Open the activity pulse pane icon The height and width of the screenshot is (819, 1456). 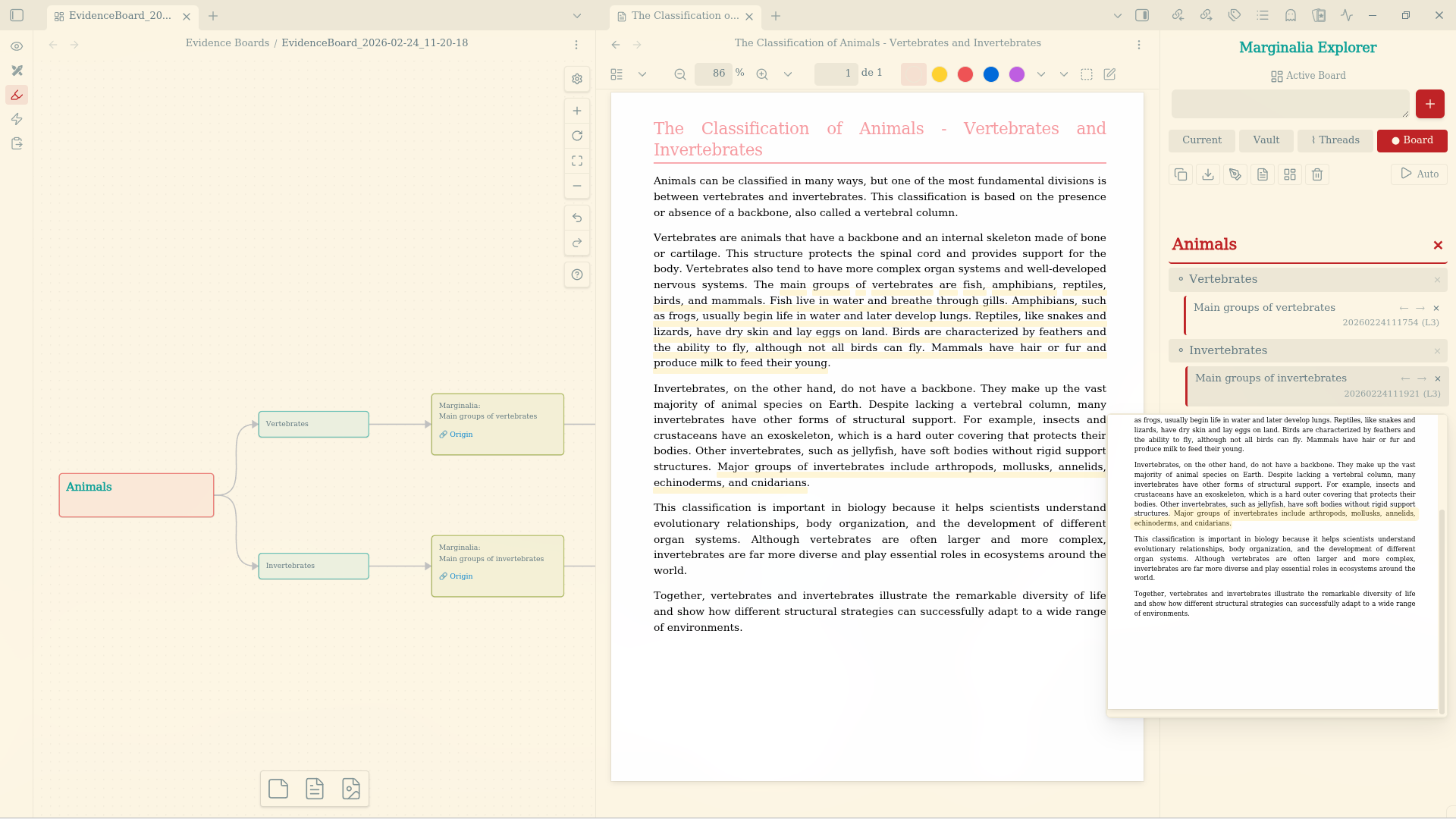pyautogui.click(x=1347, y=15)
